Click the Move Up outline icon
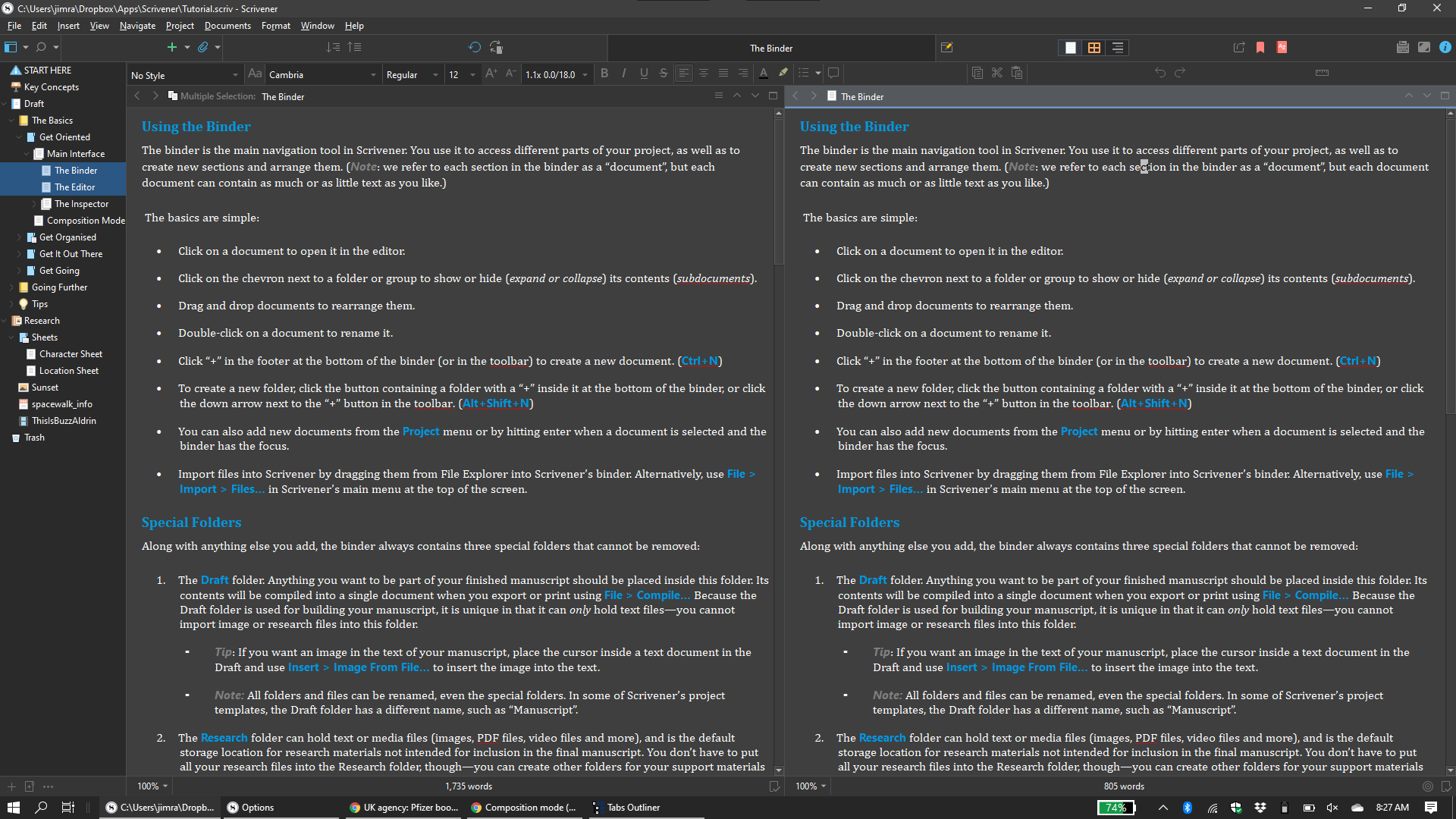The width and height of the screenshot is (1456, 819). [x=354, y=47]
